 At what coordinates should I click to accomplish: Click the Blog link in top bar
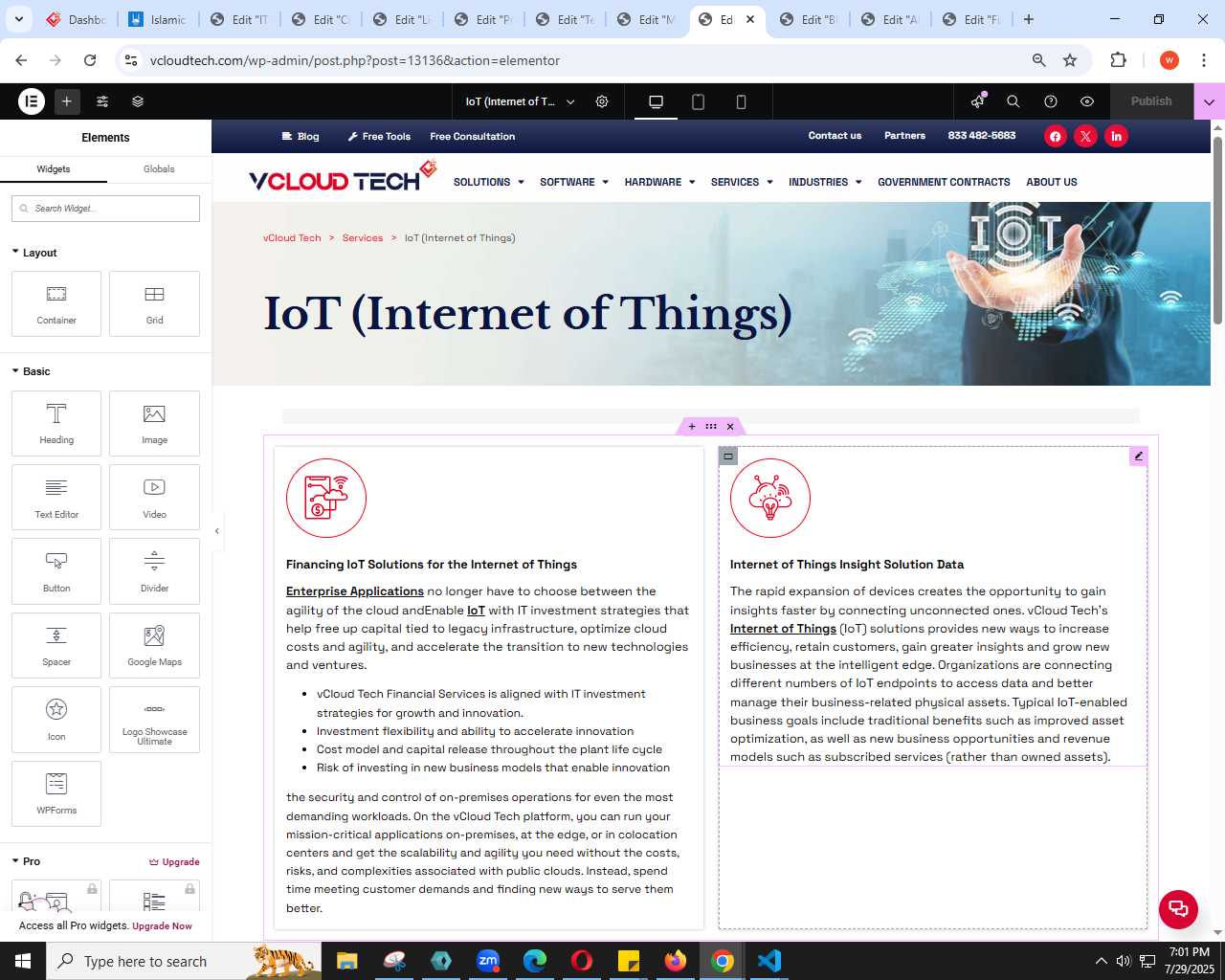click(x=301, y=137)
